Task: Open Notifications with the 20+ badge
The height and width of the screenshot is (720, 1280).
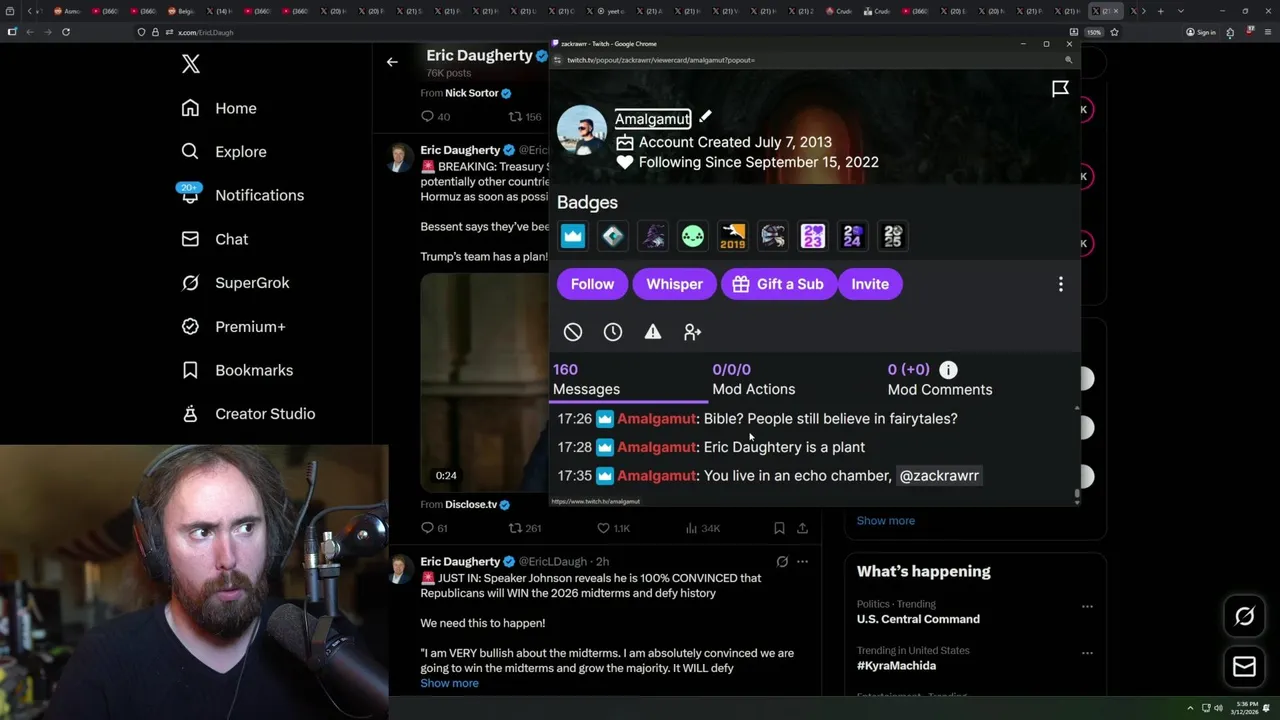Action: (x=241, y=195)
